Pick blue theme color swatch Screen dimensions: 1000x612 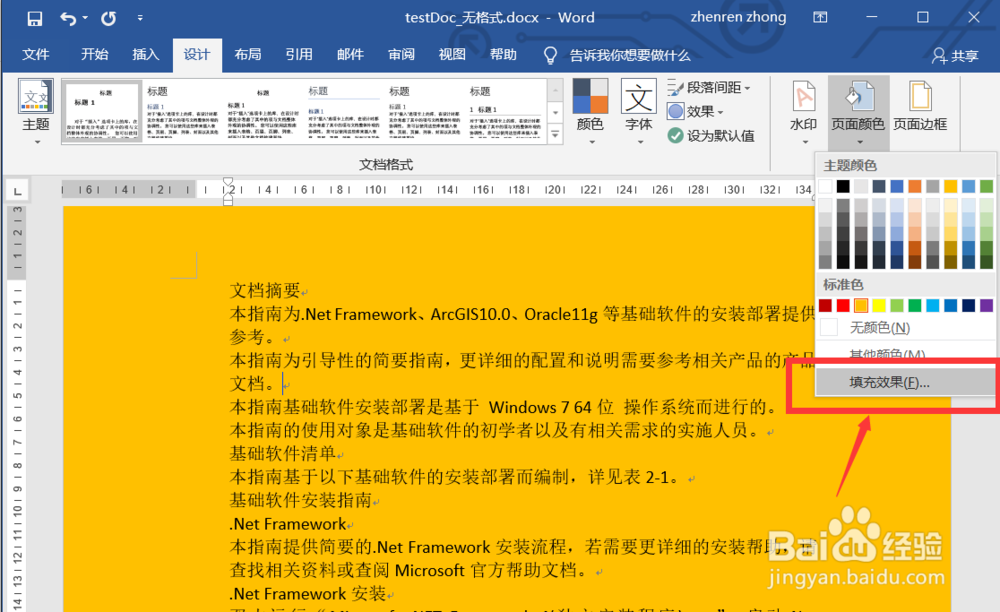[x=897, y=186]
